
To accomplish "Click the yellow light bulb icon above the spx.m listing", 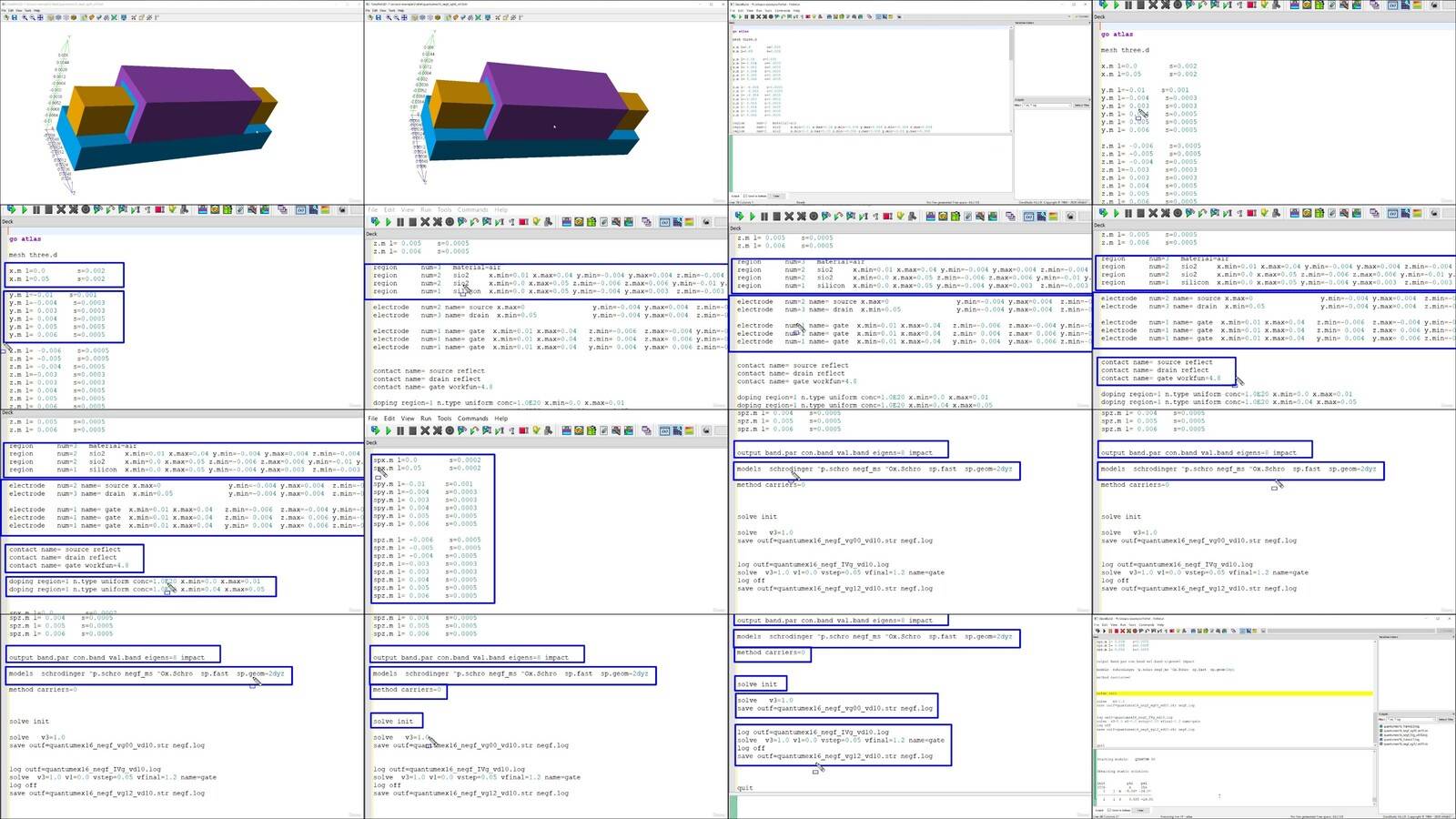I will (536, 430).
